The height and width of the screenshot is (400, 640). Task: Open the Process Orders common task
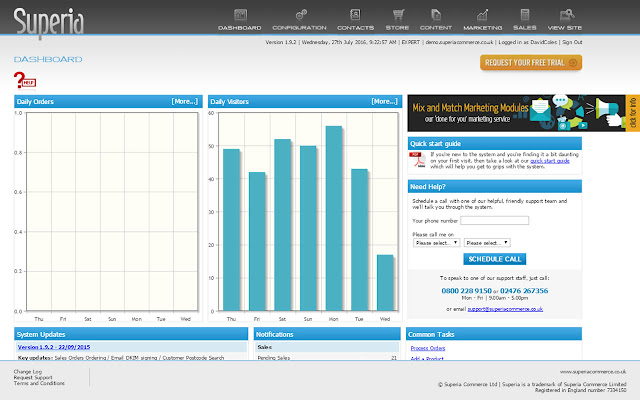[428, 347]
